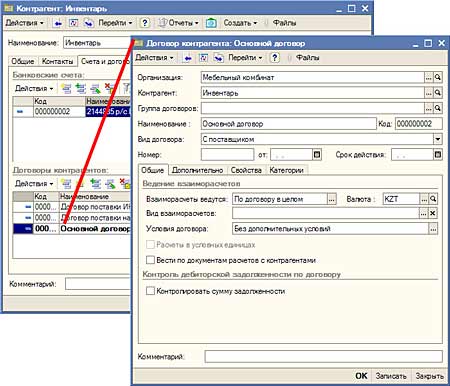Click green-plus copy icon in bank accounts toolbar
This screenshot has height=386, width=450.
pyautogui.click(x=80, y=89)
